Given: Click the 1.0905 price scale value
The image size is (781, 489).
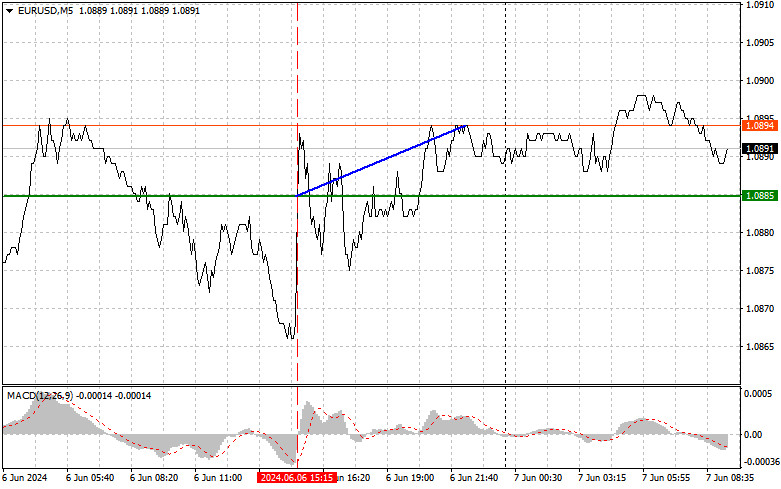Looking at the screenshot, I should click(x=760, y=42).
